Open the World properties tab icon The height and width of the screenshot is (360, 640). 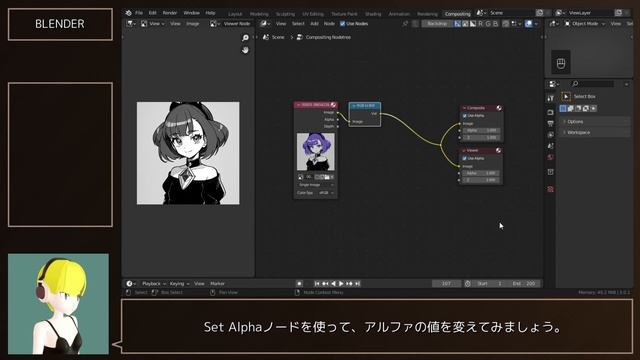coord(551,158)
